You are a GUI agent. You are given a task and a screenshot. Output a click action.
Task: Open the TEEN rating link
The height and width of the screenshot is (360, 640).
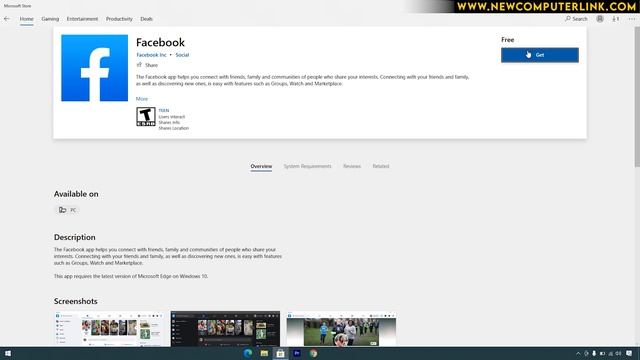[164, 110]
